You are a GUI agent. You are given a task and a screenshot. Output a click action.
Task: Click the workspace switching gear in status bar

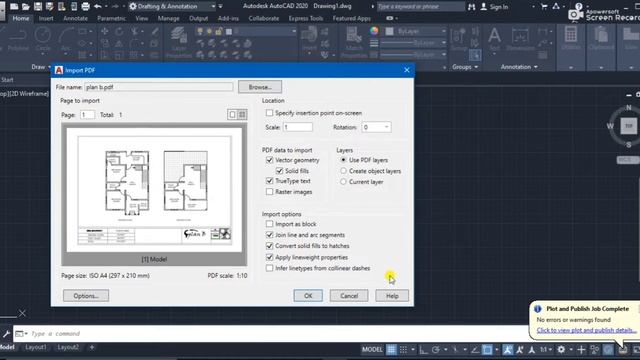(x=561, y=349)
